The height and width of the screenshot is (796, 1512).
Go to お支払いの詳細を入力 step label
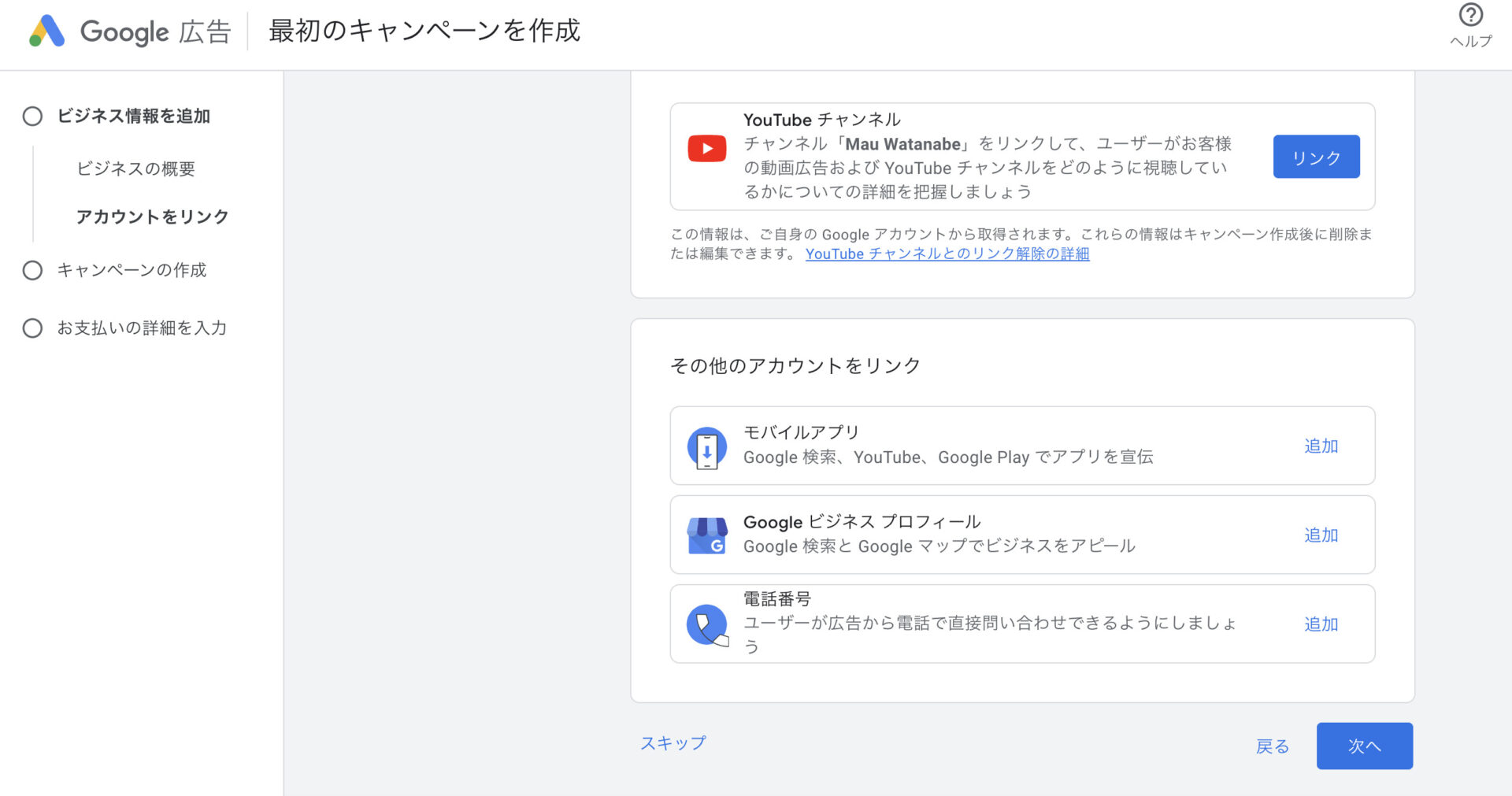(142, 328)
